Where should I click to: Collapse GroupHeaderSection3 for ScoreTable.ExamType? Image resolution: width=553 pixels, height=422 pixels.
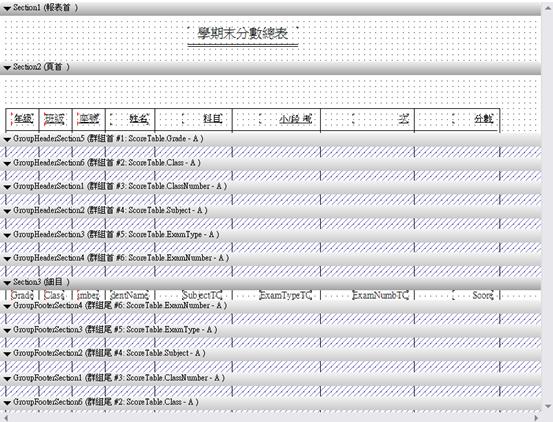[x=7, y=235]
